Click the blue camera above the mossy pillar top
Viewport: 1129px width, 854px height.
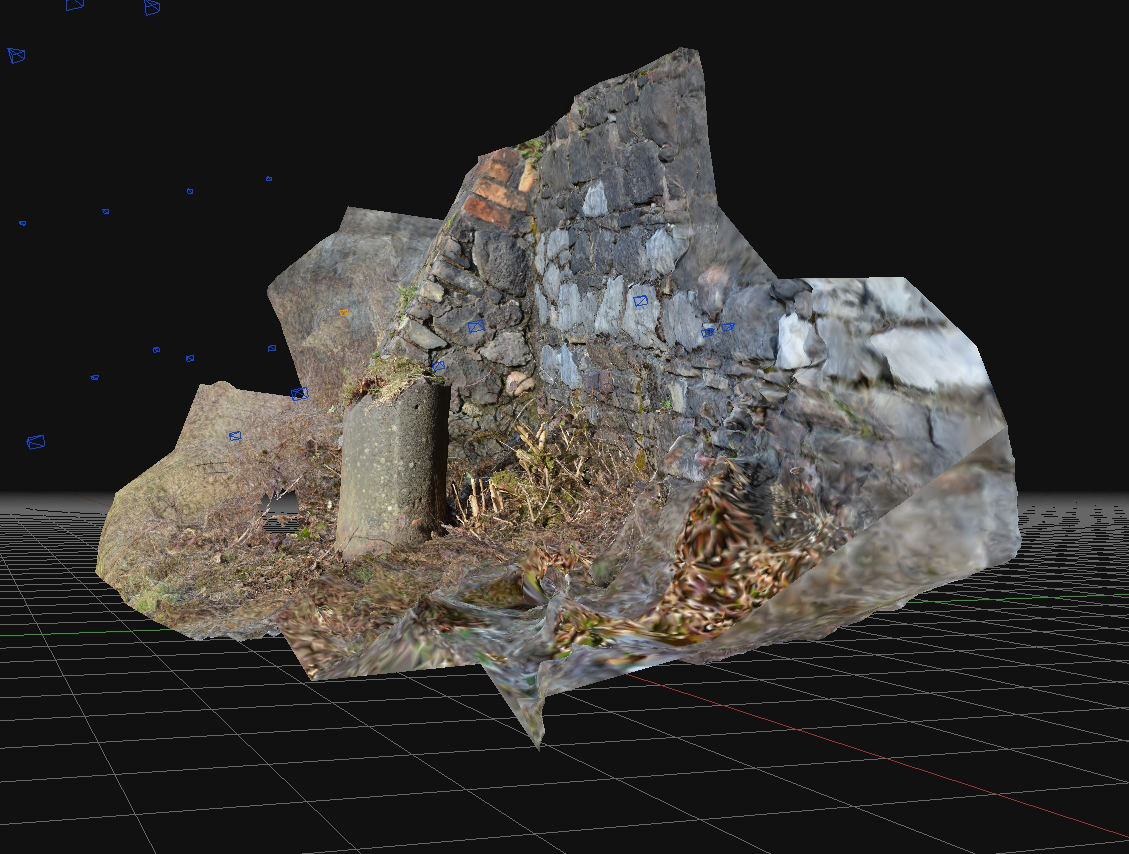pyautogui.click(x=437, y=365)
